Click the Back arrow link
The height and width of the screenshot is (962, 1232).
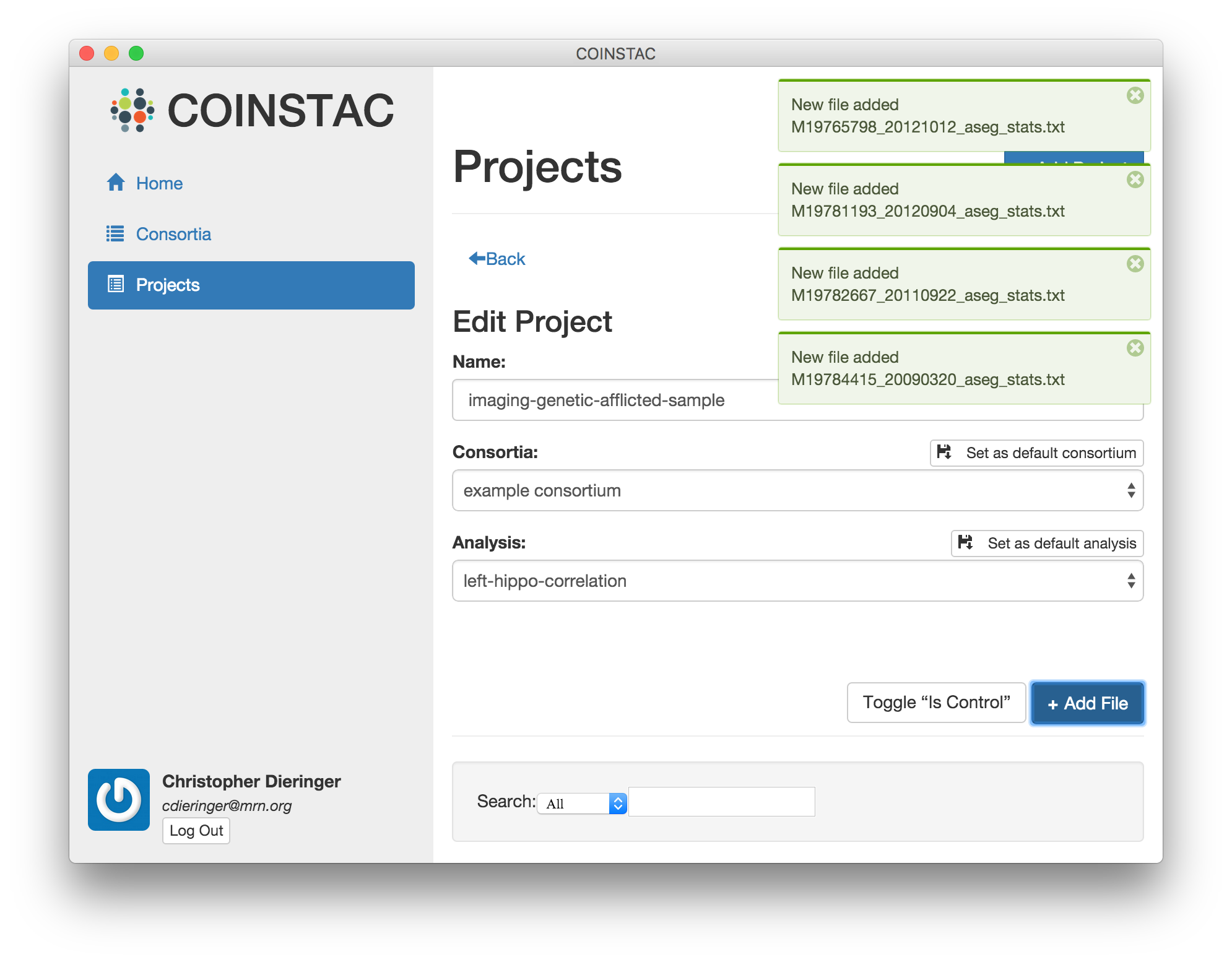coord(497,259)
